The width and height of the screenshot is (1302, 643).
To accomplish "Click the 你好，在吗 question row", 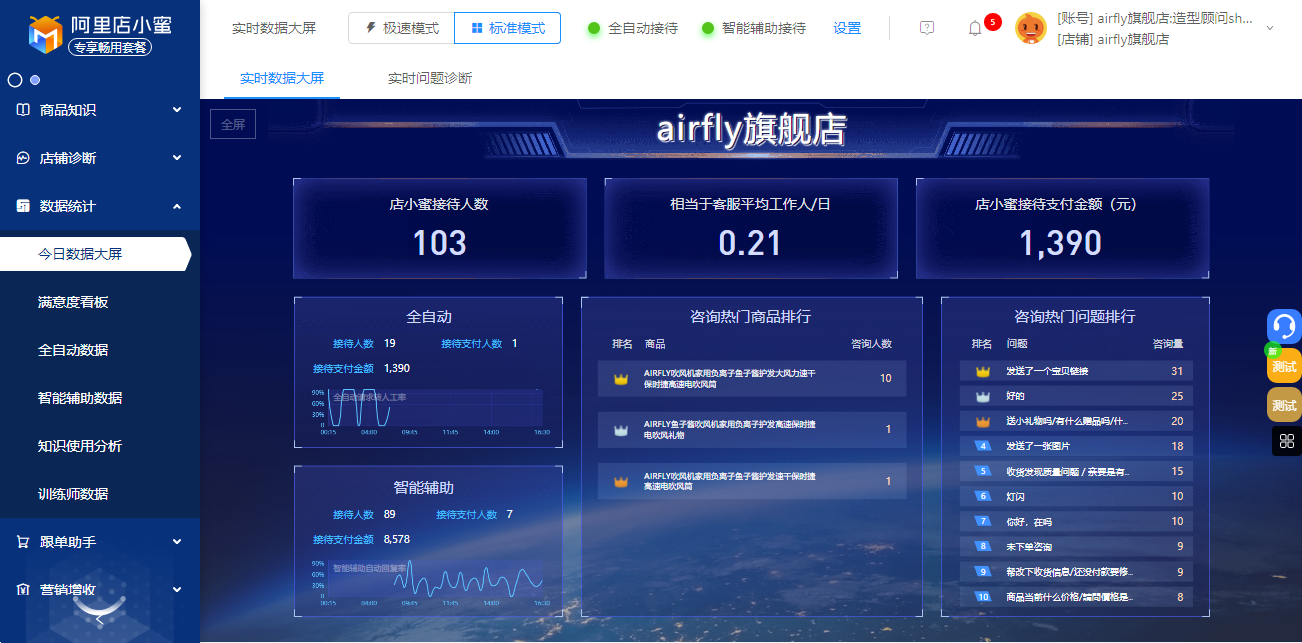I will 1076,521.
